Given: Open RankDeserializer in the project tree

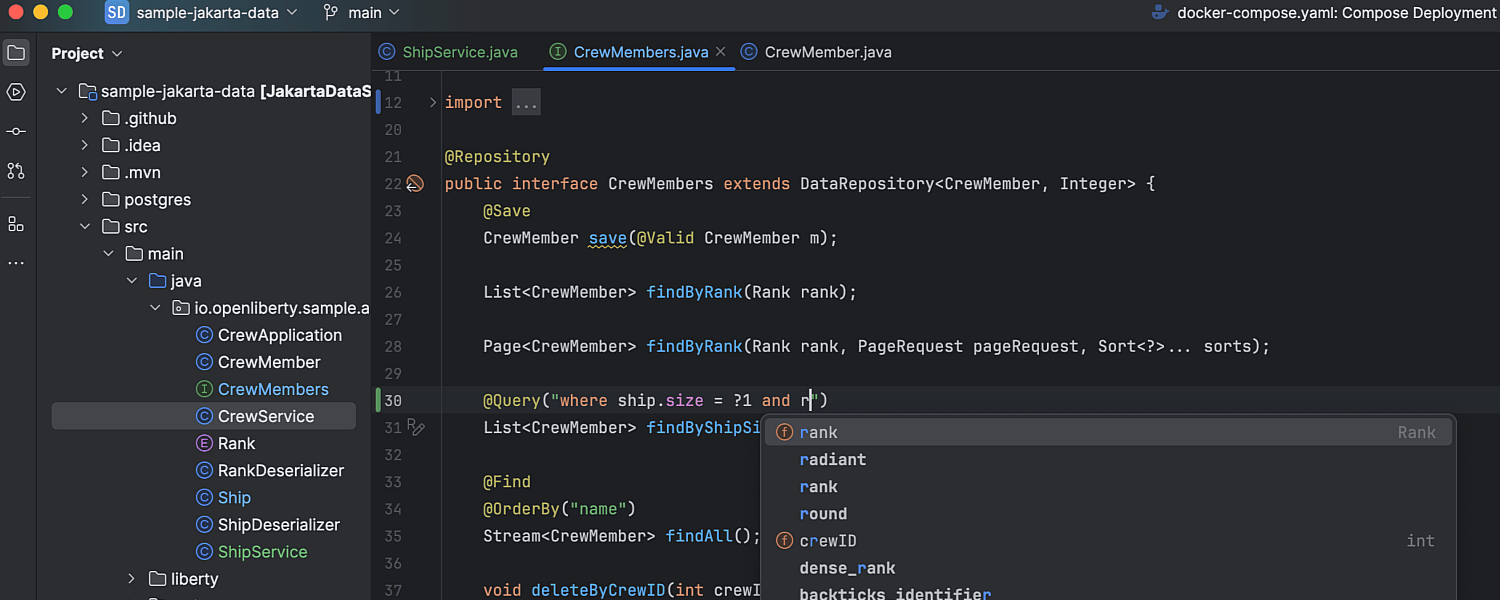Looking at the screenshot, I should coord(280,471).
